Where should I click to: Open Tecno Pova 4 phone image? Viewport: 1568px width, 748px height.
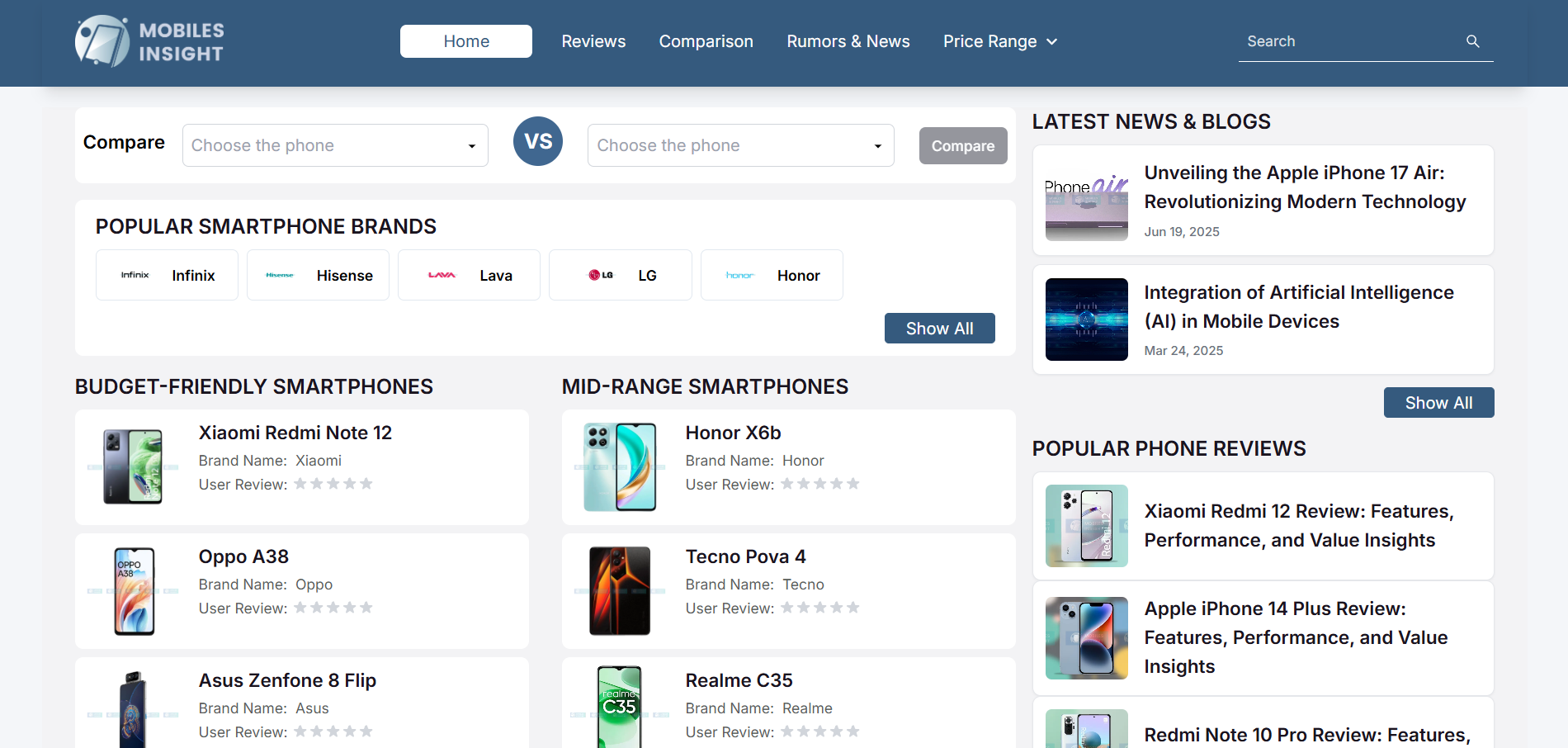tap(620, 591)
